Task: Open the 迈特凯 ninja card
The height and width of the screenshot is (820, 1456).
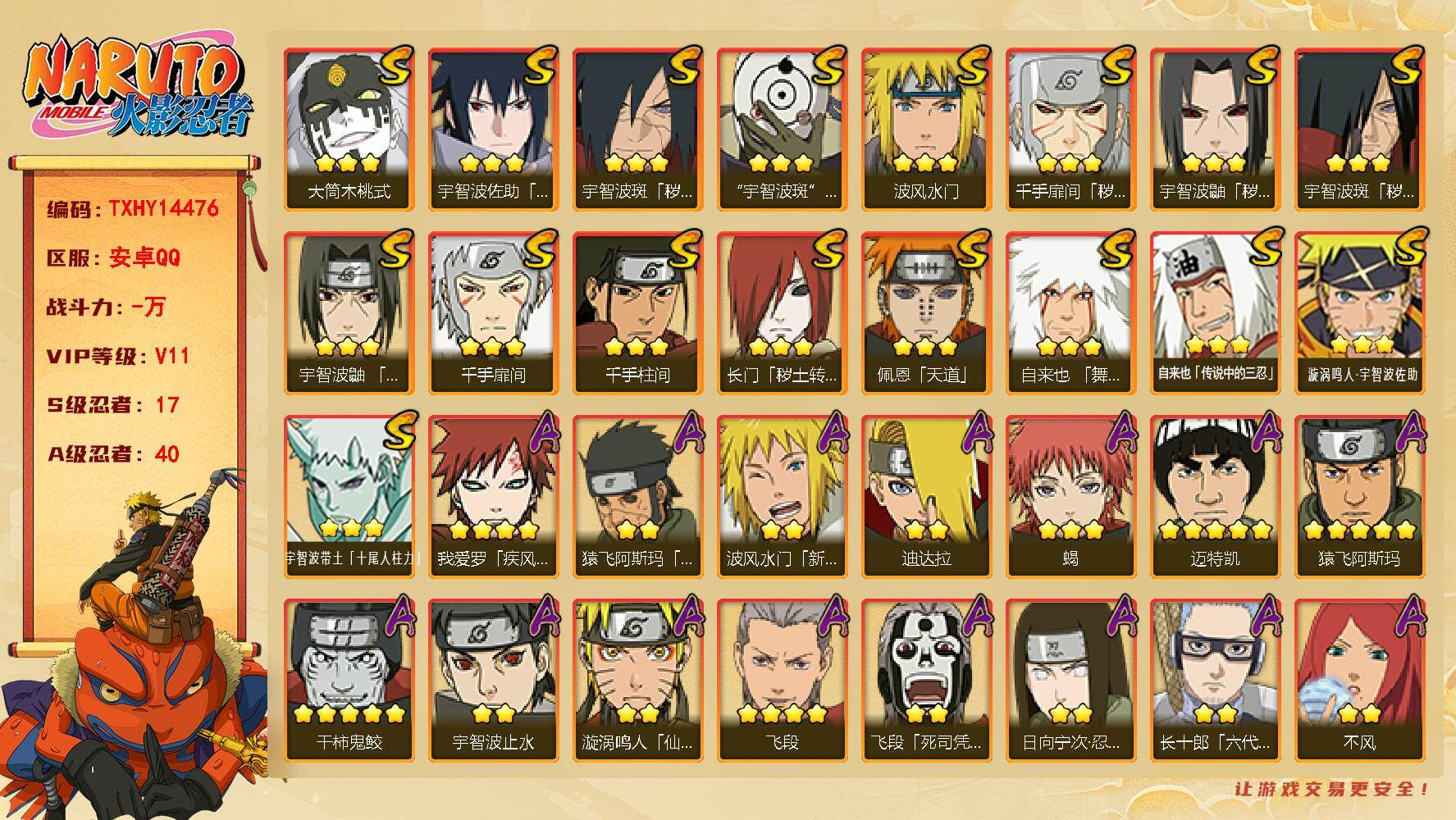Action: pos(1215,496)
